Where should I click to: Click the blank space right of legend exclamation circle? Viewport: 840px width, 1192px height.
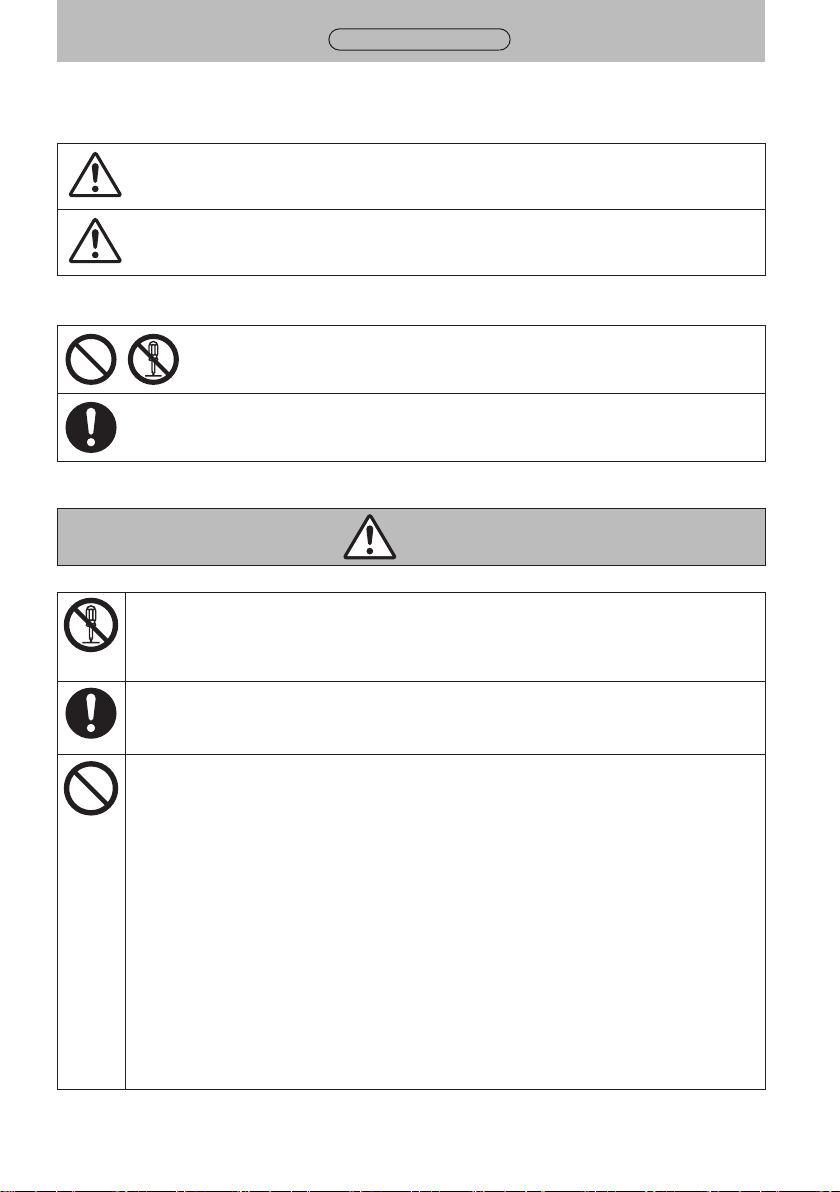(442, 427)
